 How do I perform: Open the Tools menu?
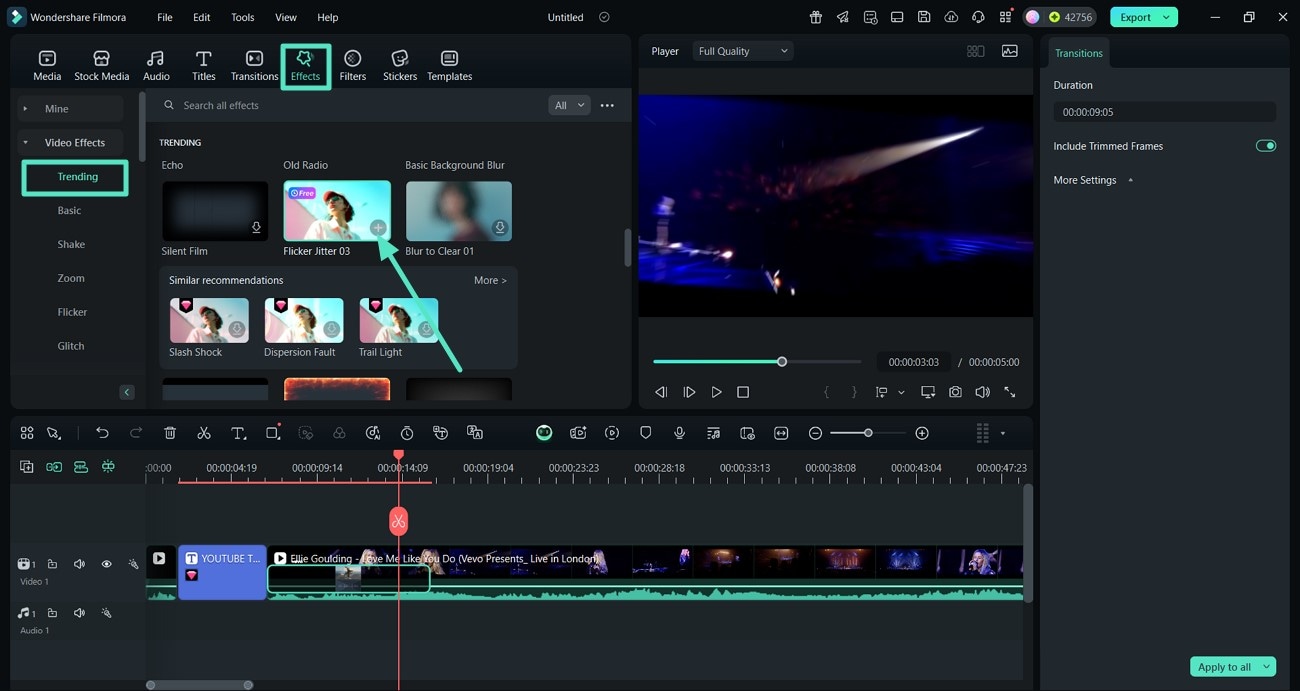tap(242, 17)
